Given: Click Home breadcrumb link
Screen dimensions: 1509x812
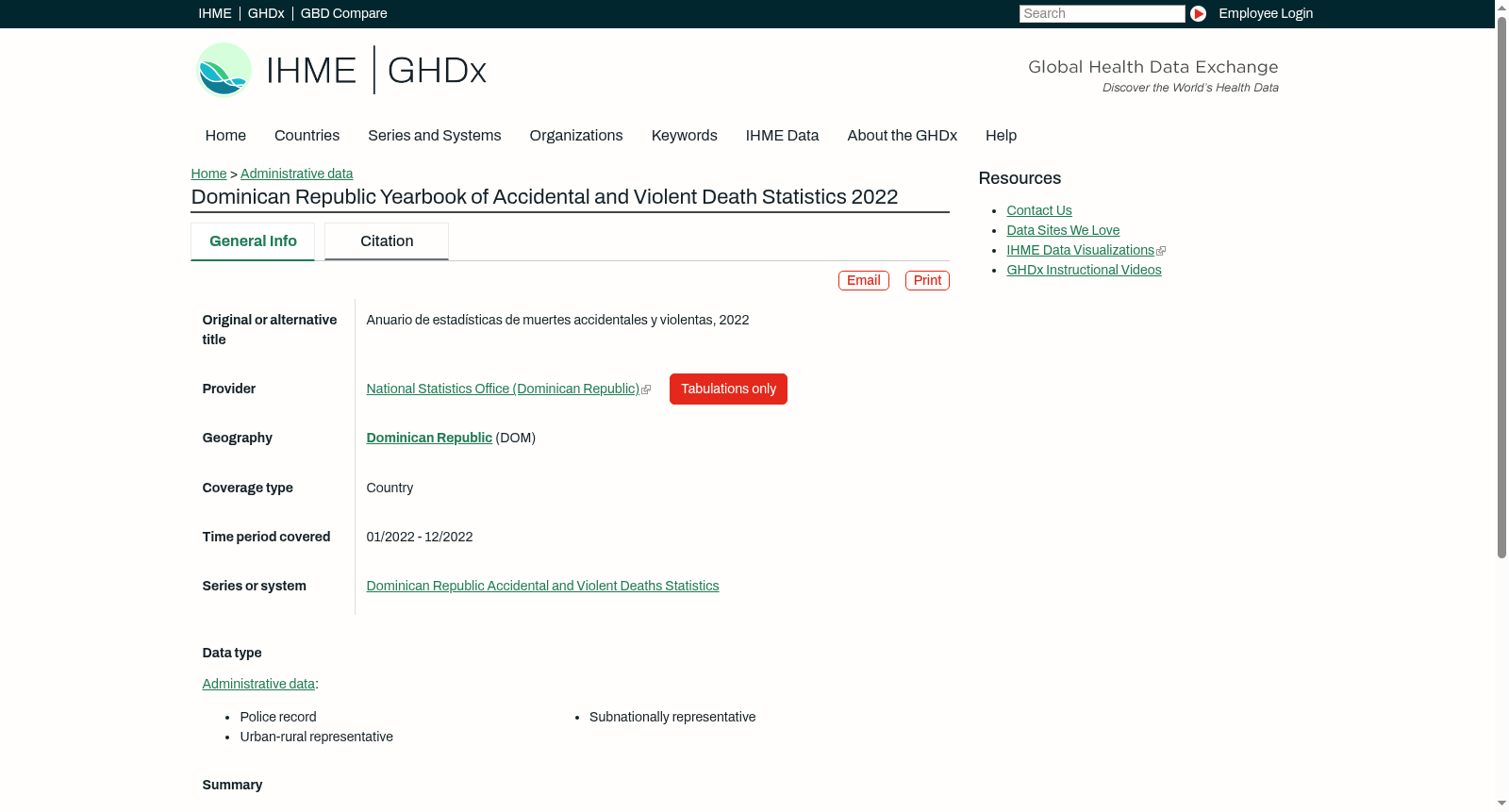Looking at the screenshot, I should coord(208,174).
